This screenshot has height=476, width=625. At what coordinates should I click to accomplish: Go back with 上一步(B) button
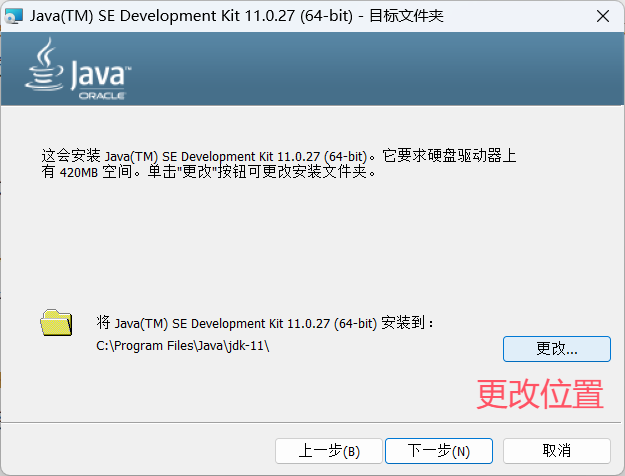tap(329, 451)
